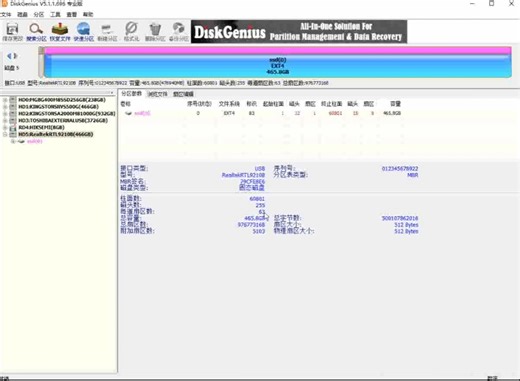This screenshot has width=520, height=381.
Task: Click the HD1 Kingston disk icon
Action: 13,107
